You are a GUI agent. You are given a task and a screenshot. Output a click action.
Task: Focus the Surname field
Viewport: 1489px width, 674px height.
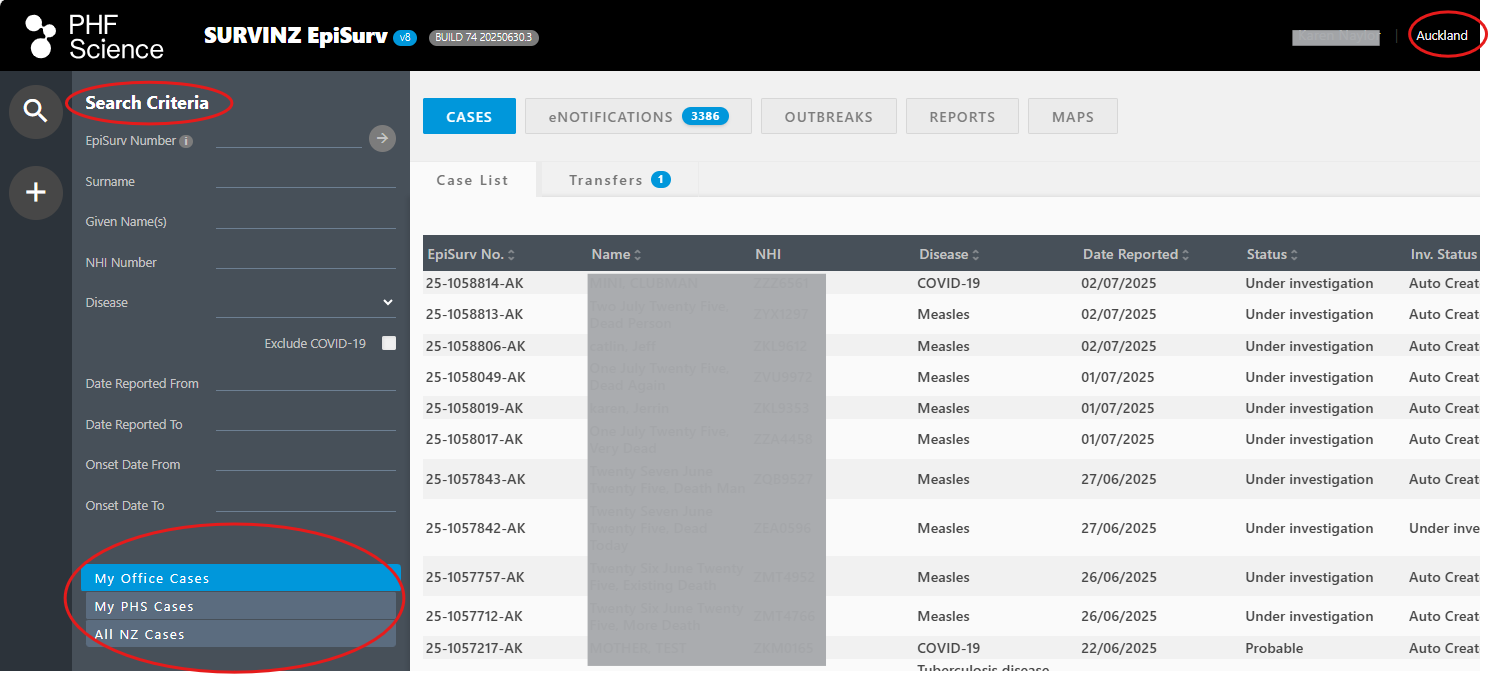tap(306, 180)
